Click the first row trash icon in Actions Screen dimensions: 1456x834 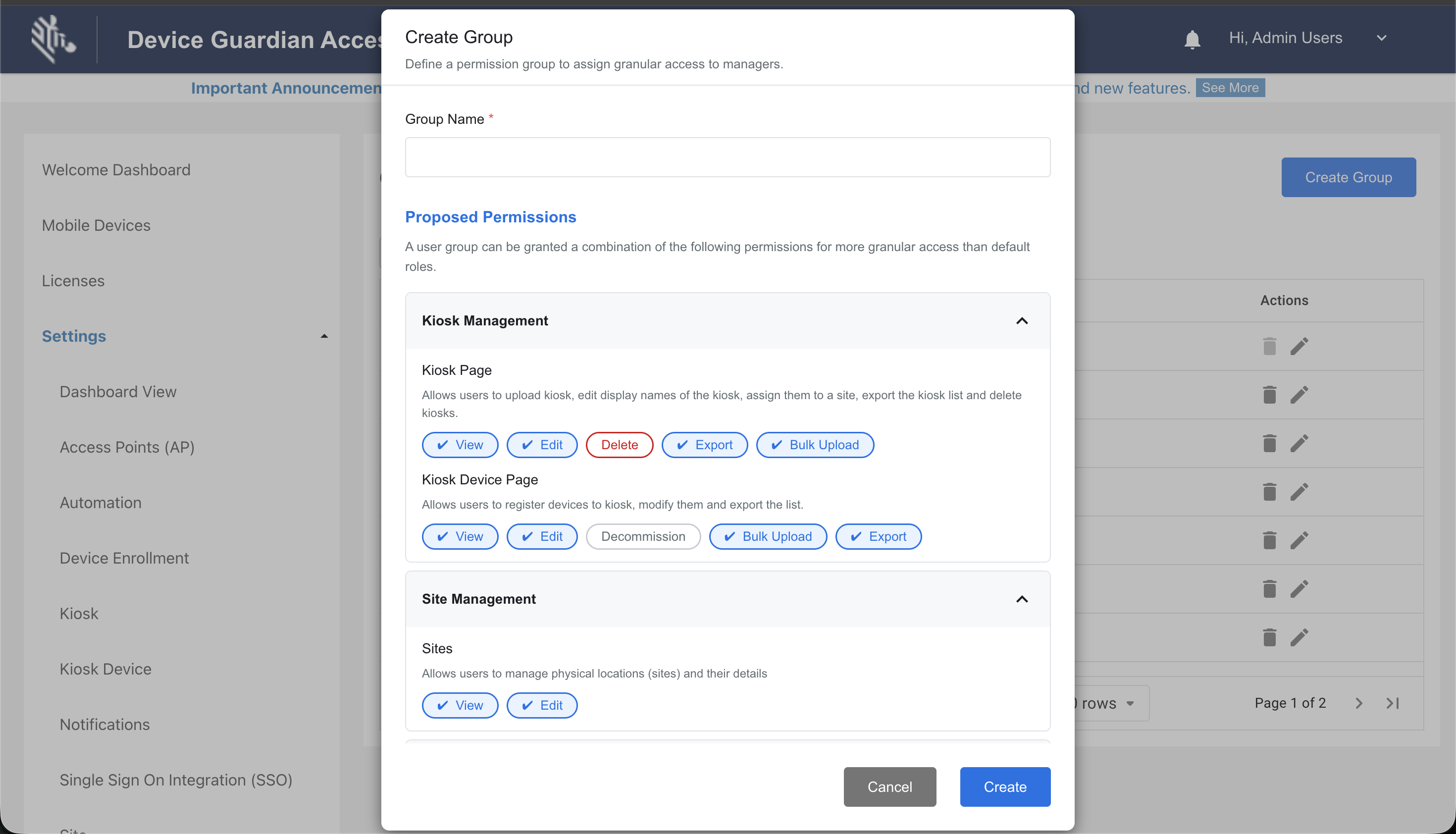point(1269,346)
